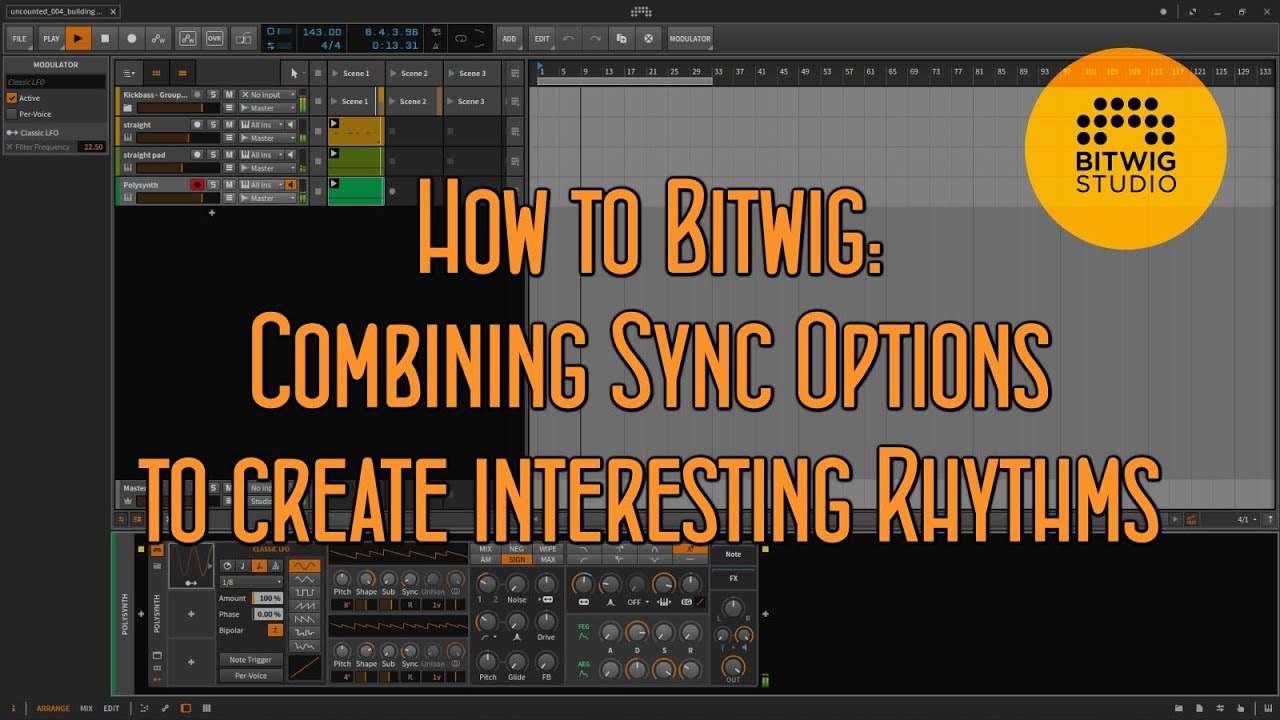Select rising sawtooth LFO waveform

(x=304, y=606)
